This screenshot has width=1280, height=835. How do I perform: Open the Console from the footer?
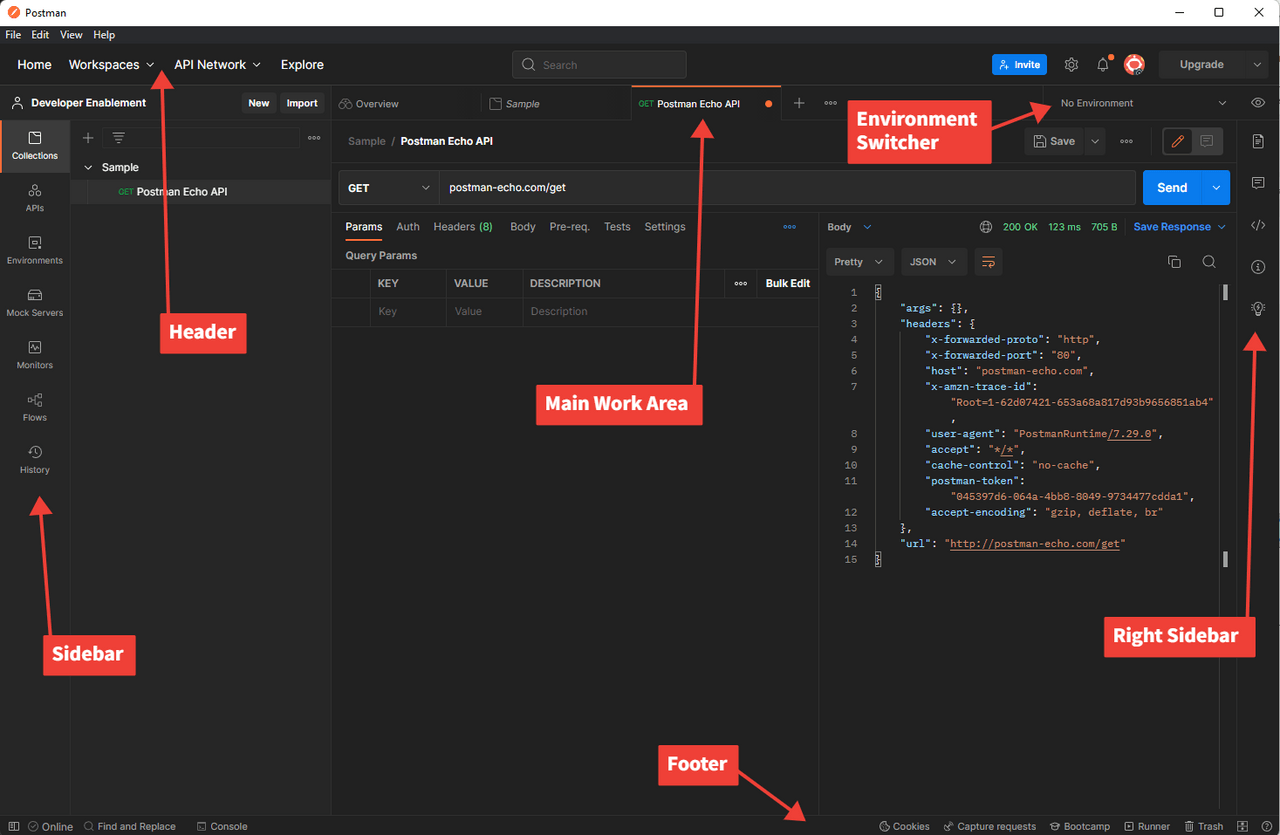(x=222, y=826)
